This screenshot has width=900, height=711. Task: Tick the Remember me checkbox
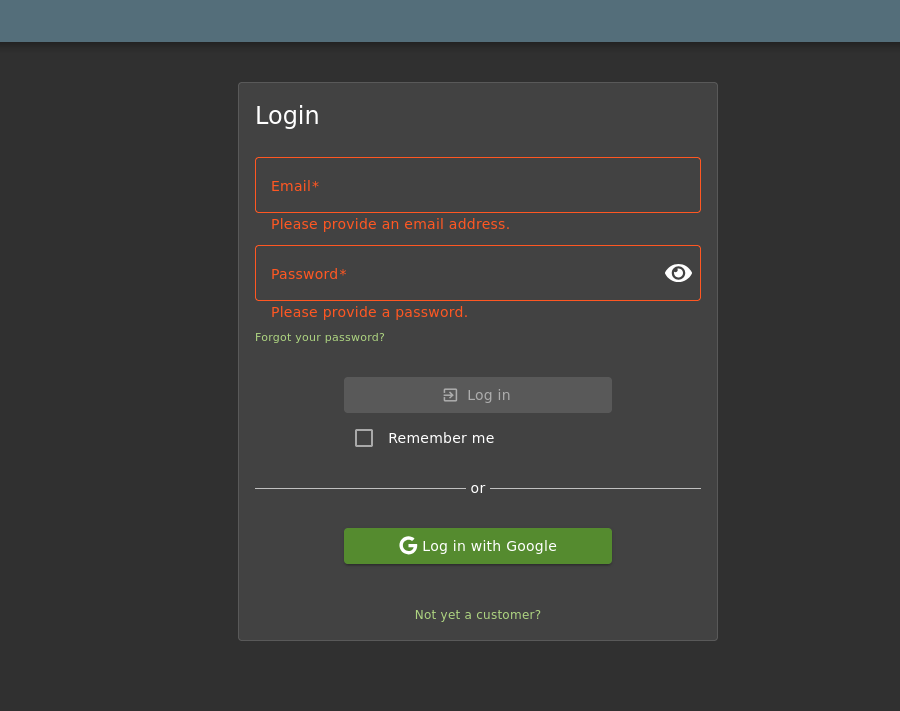364,438
